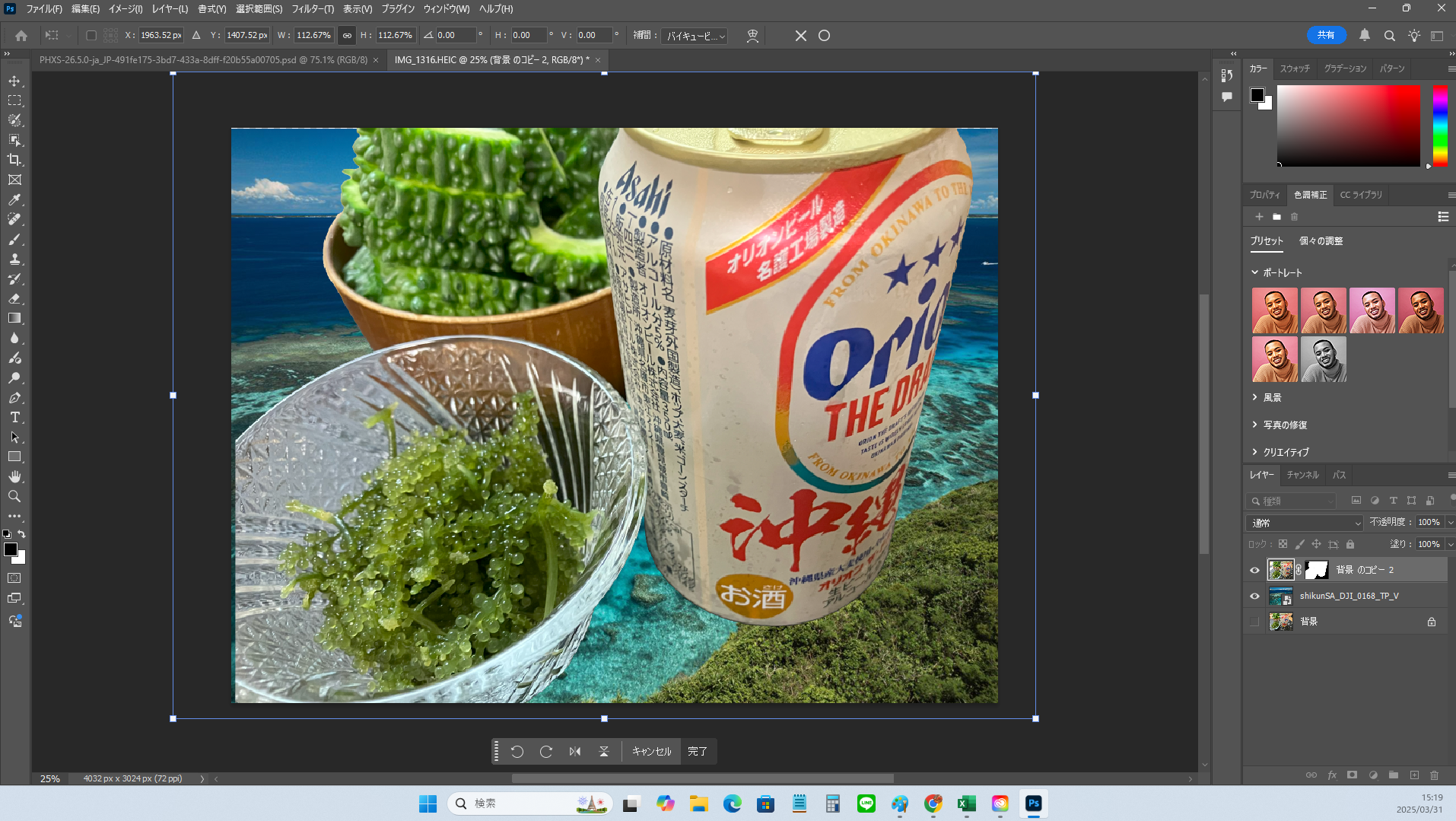Image resolution: width=1456 pixels, height=821 pixels.
Task: Open the フィルター menu
Action: tap(312, 9)
